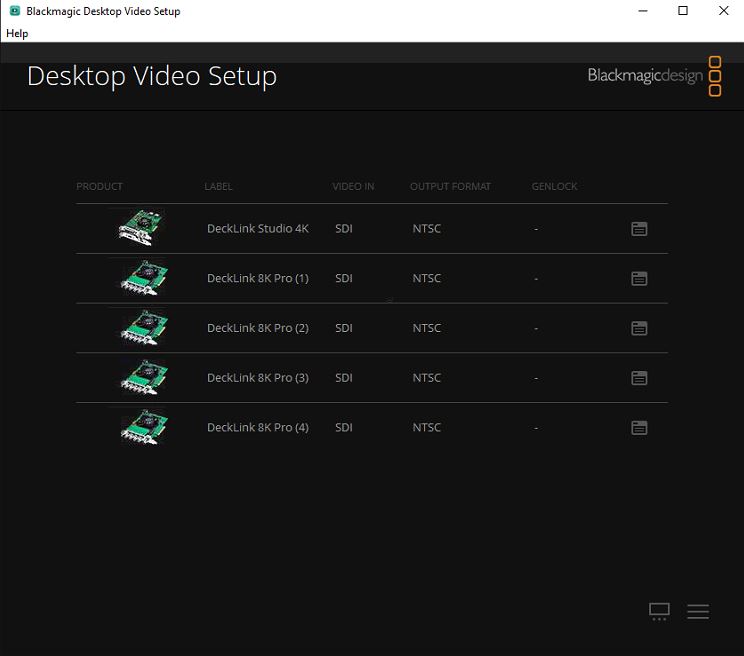Image resolution: width=744 pixels, height=656 pixels.
Task: Click the Desktop Video Setup heading
Action: coord(152,76)
